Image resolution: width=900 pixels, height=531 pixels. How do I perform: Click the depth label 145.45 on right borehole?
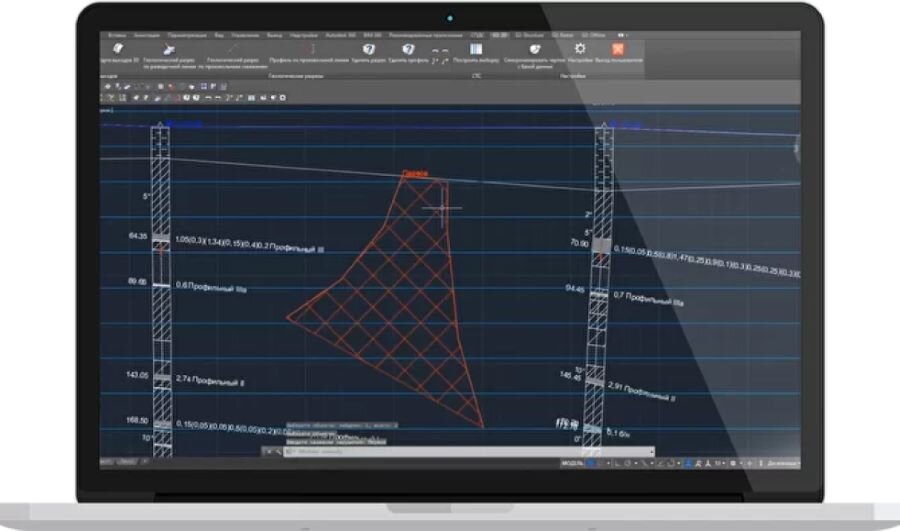[571, 376]
